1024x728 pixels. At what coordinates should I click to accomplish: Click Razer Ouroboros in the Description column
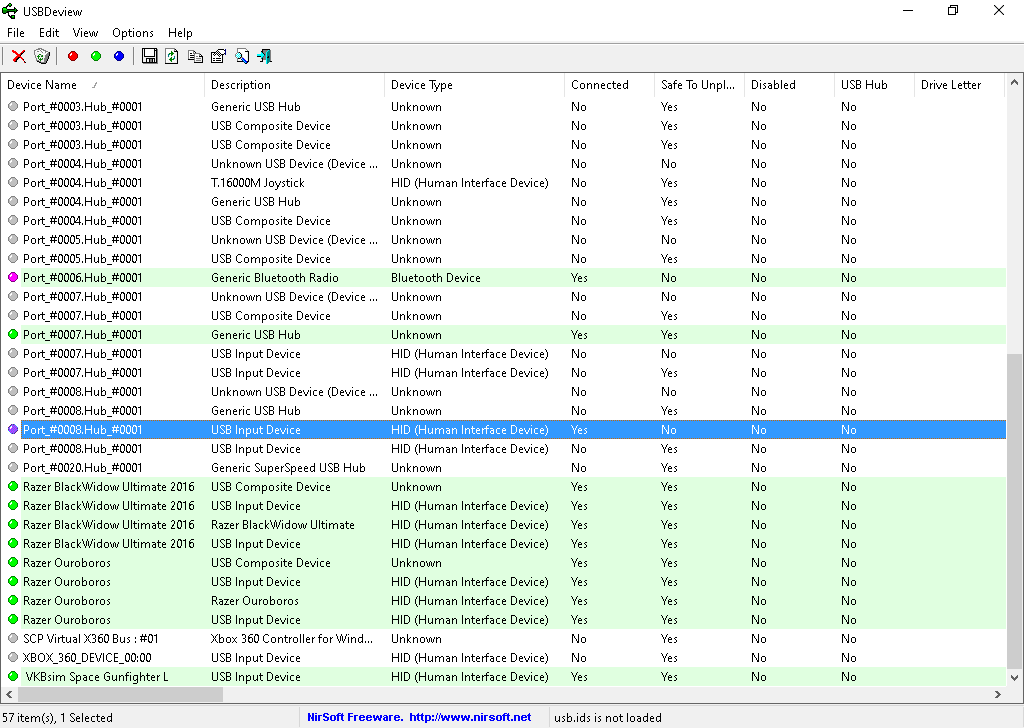tap(255, 601)
